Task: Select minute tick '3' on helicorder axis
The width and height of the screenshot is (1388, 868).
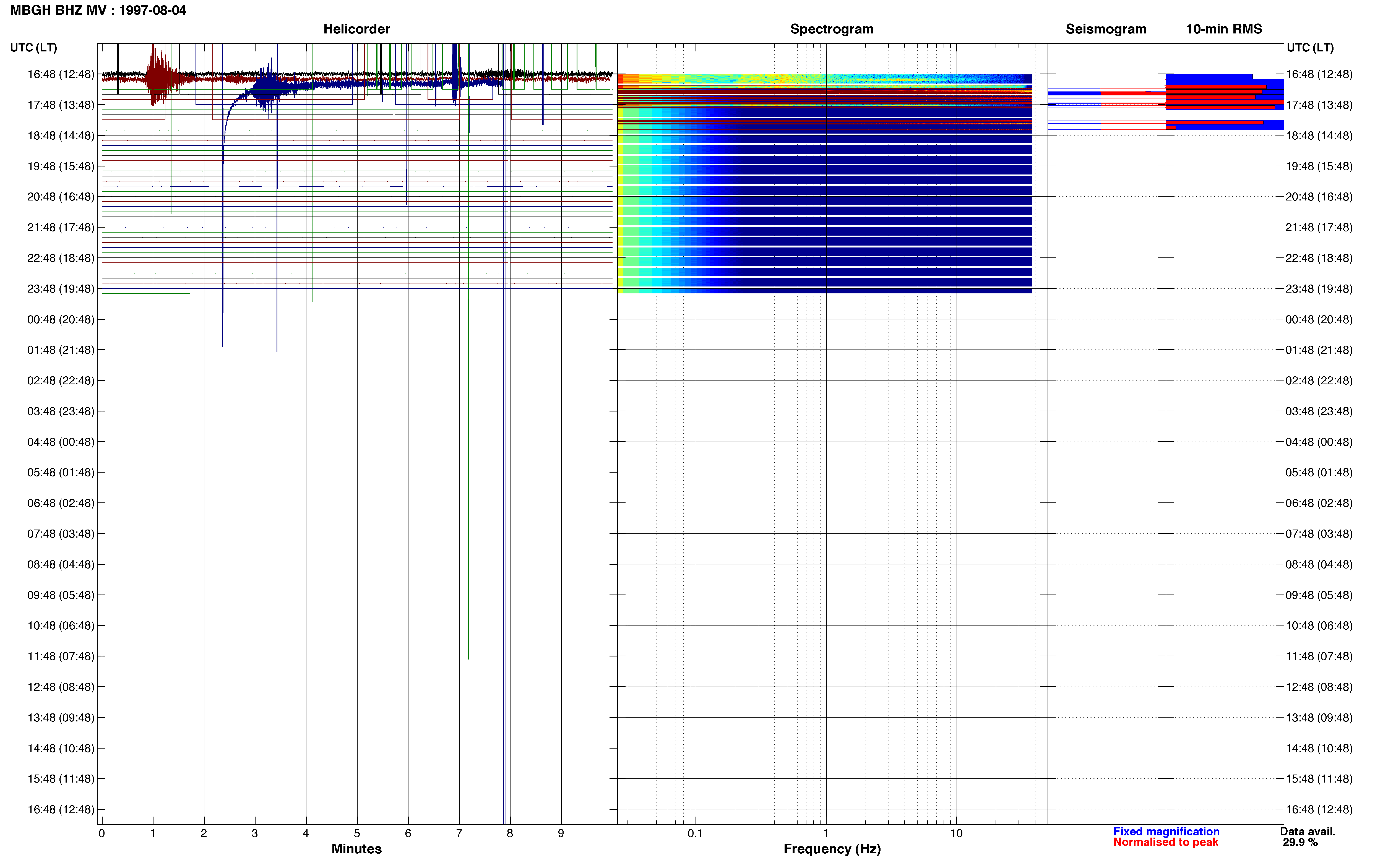Action: pos(255,833)
